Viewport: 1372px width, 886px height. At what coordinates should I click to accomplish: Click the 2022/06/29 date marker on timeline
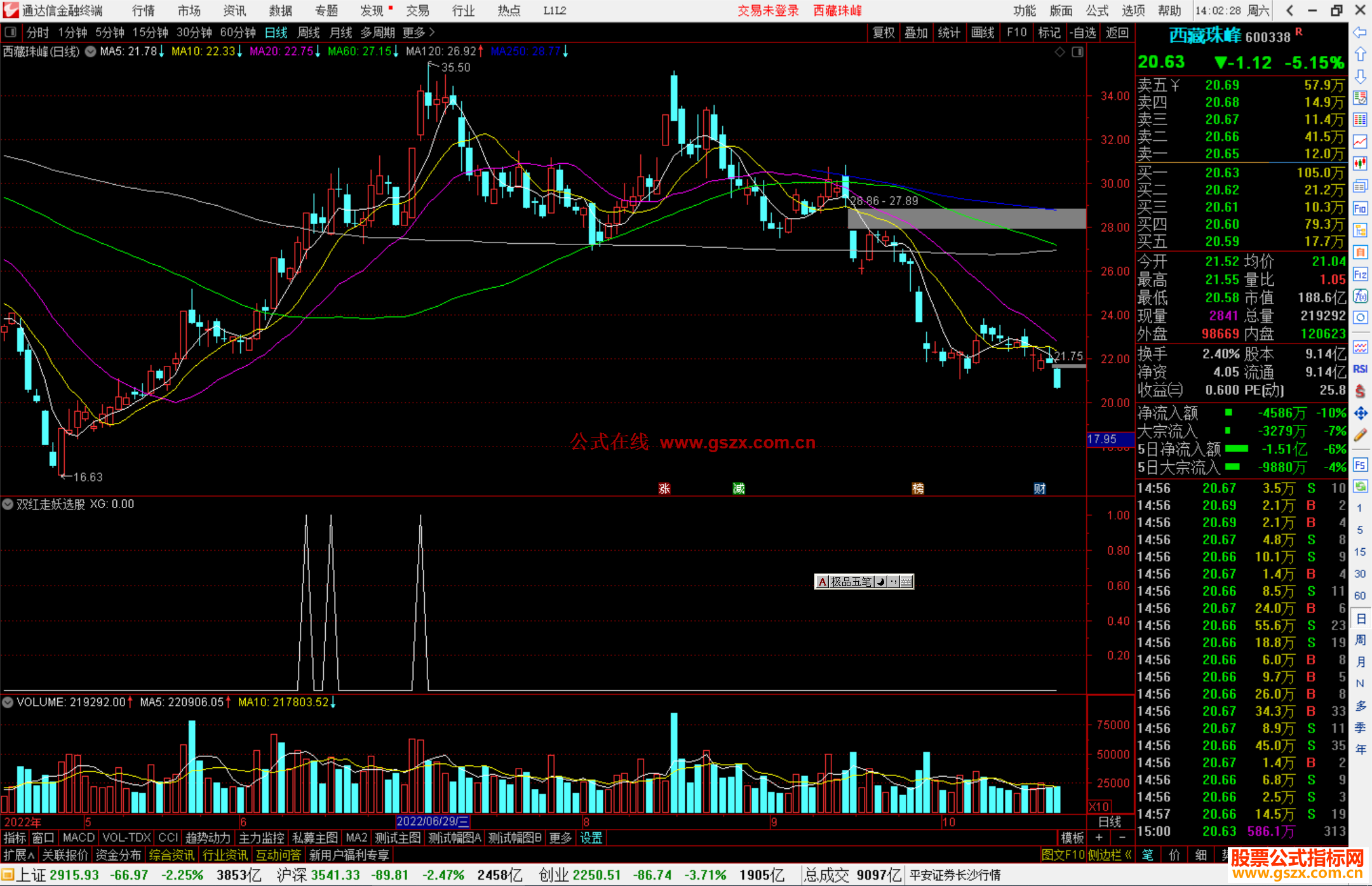pyautogui.click(x=433, y=822)
